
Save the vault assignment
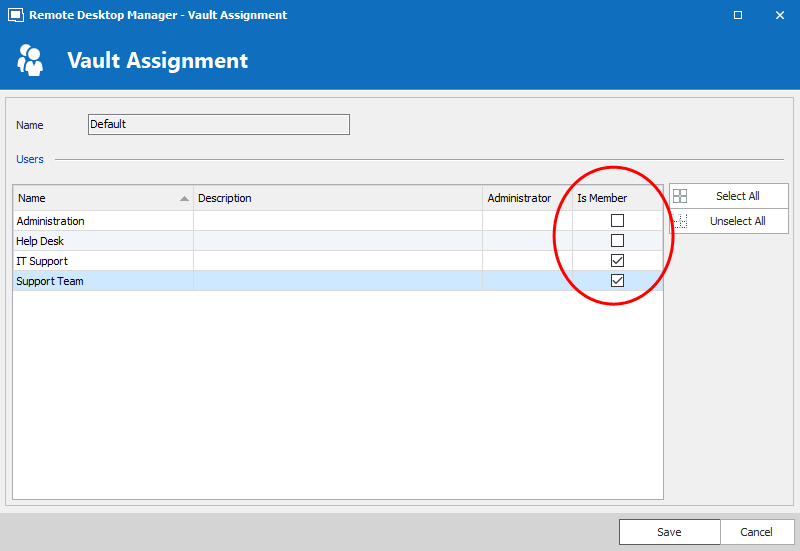pyautogui.click(x=669, y=532)
